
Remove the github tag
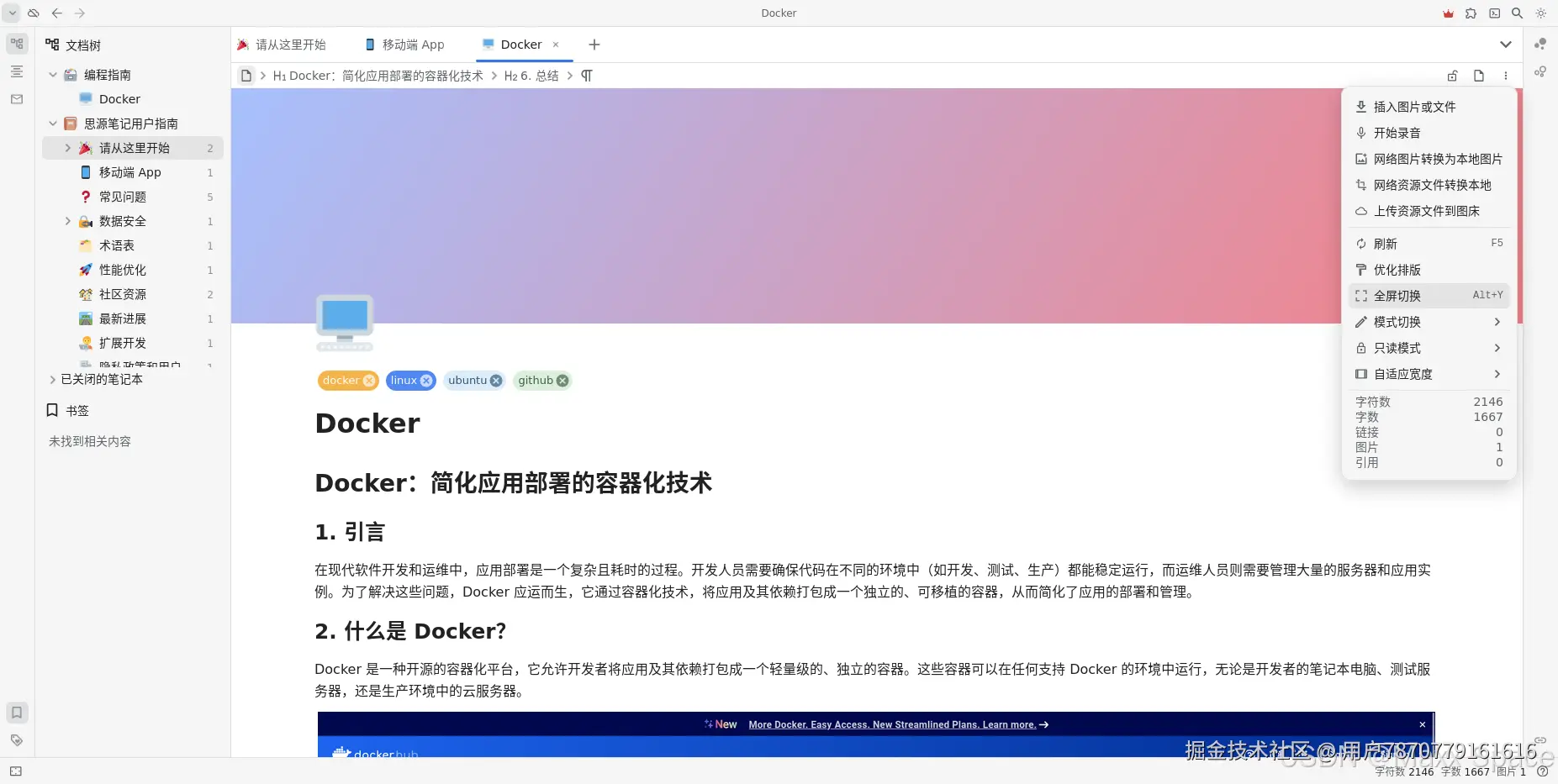click(x=562, y=381)
